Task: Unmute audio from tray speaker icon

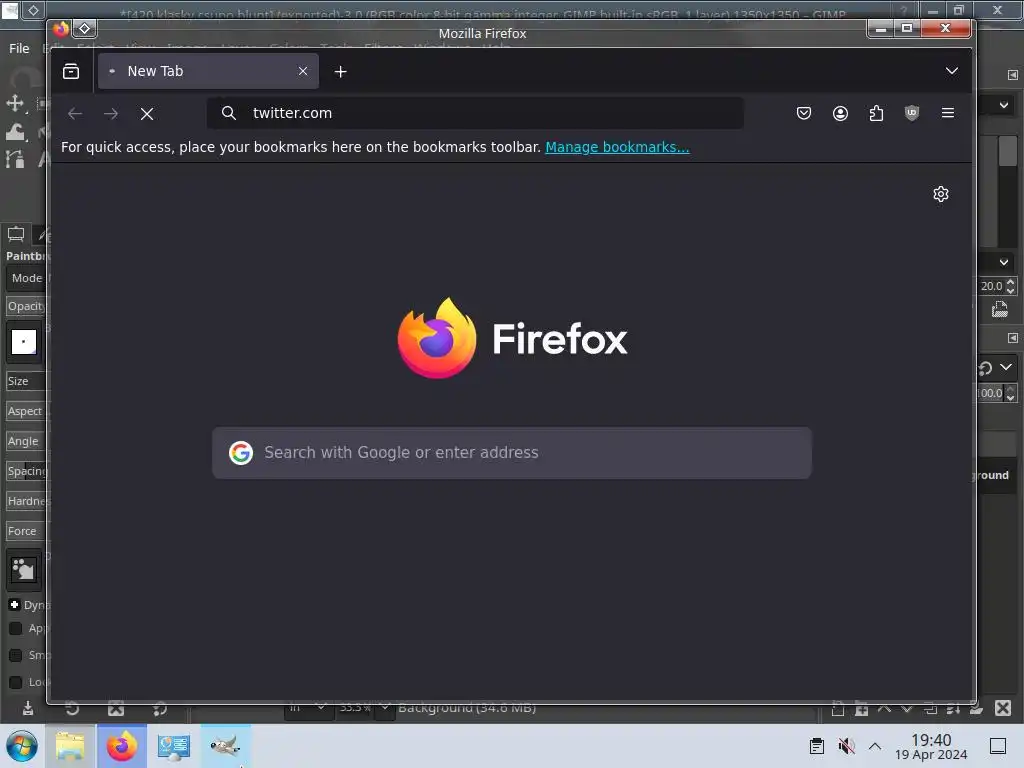Action: click(846, 746)
